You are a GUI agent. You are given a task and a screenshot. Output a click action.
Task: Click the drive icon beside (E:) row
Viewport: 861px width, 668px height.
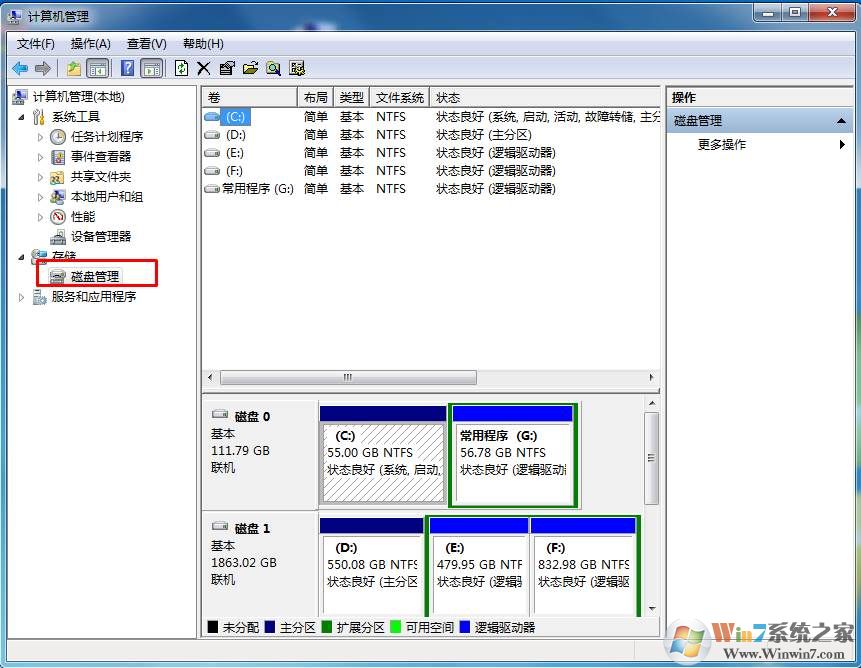[211, 153]
